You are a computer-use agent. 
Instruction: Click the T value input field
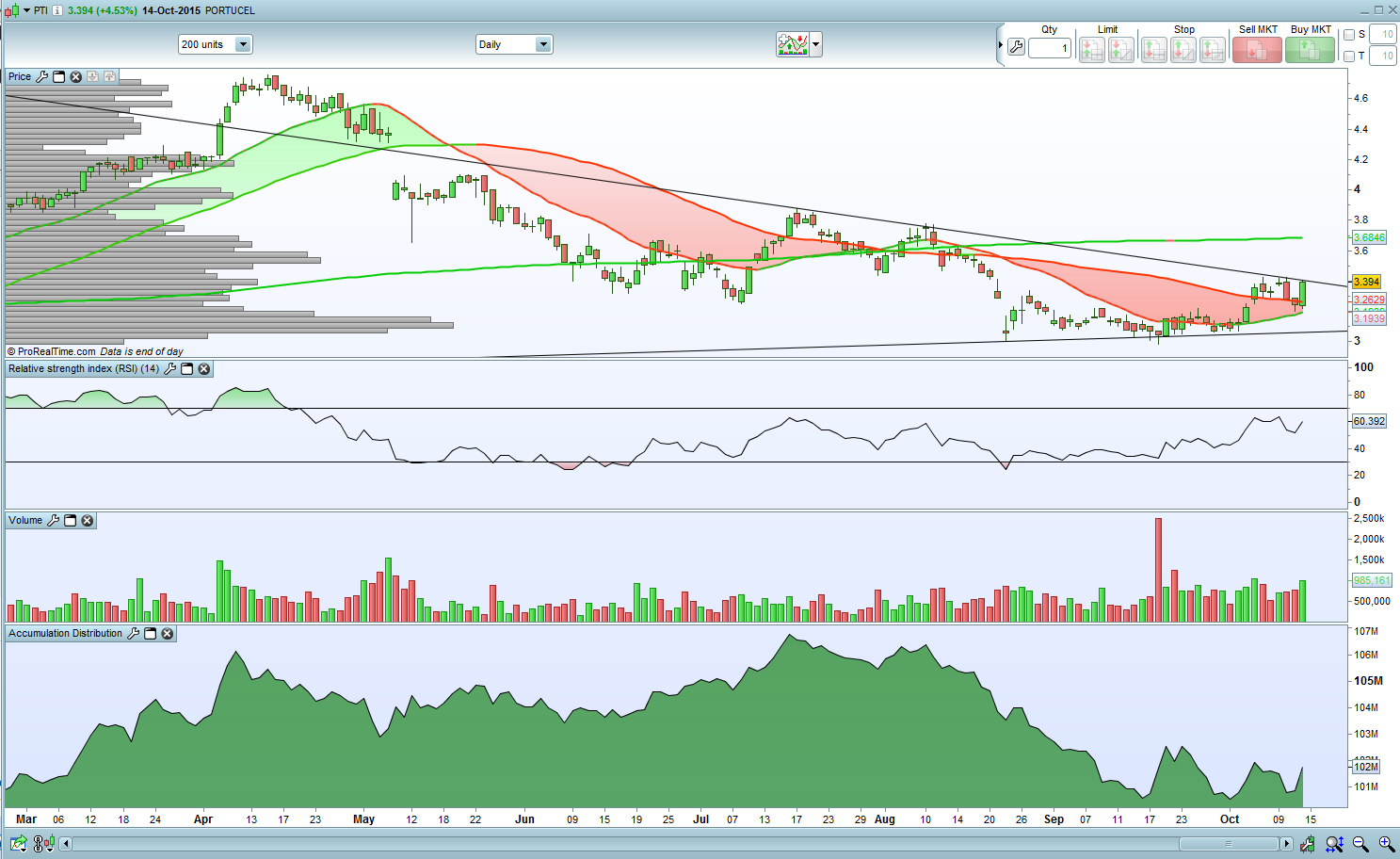1383,57
